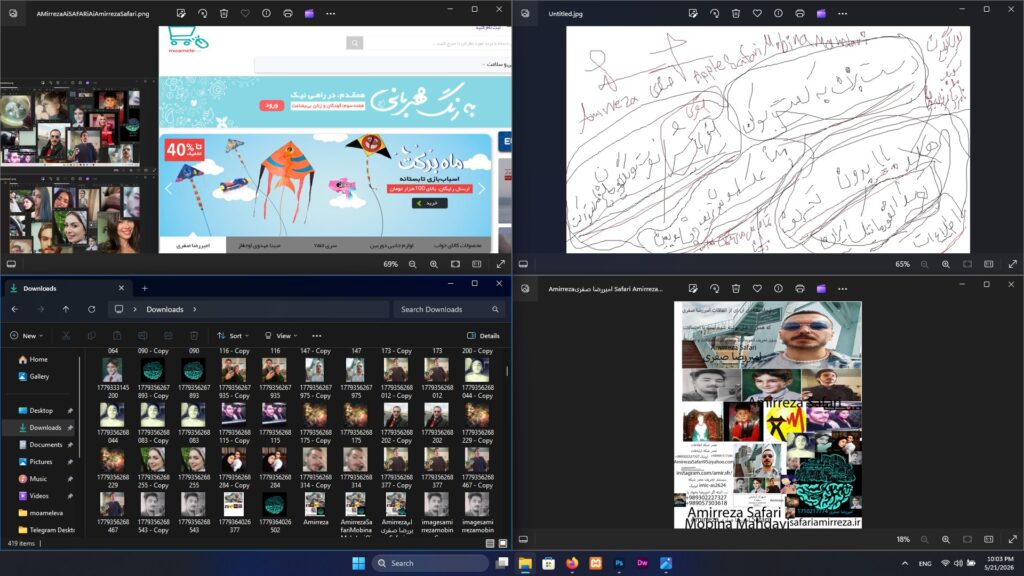Favorite the Untitled.jpg photo with the heart
The height and width of the screenshot is (576, 1024).
pyautogui.click(x=757, y=13)
